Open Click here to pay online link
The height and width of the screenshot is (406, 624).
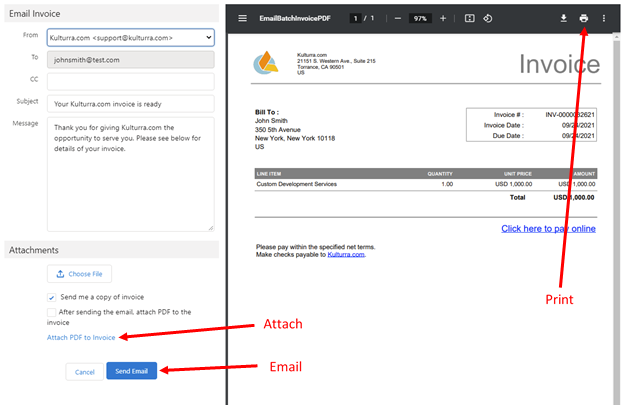coord(548,228)
